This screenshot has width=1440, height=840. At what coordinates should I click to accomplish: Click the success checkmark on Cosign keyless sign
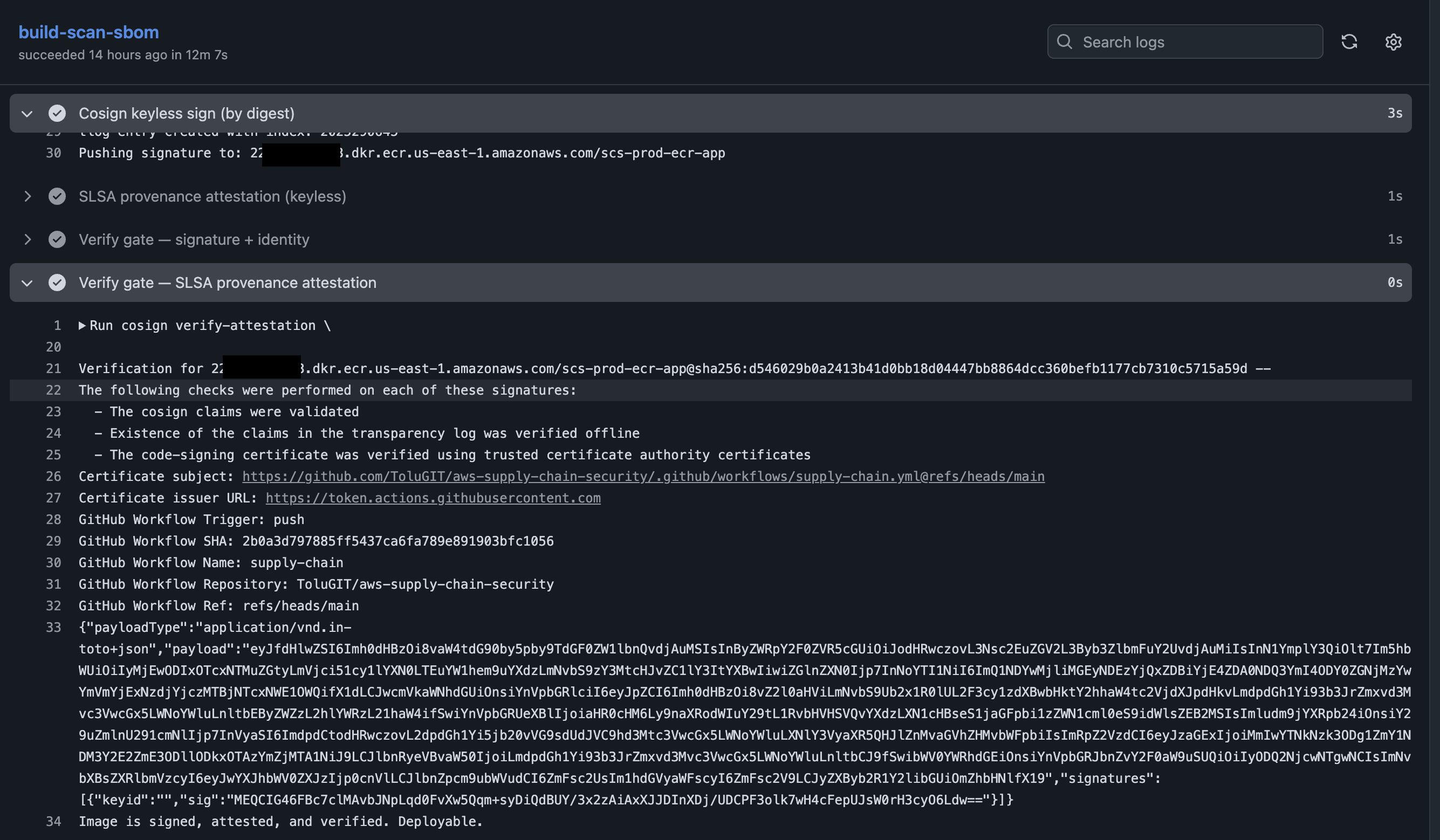[57, 113]
